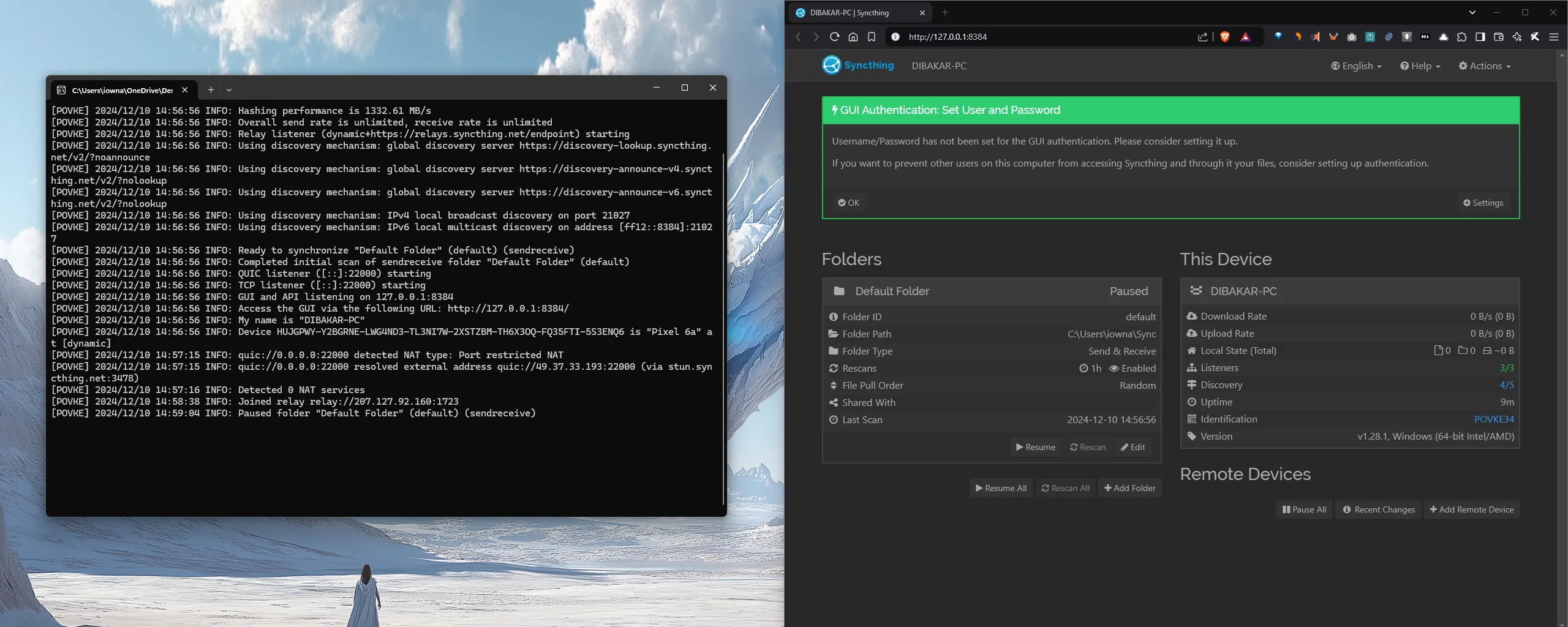Click the DIBAKAR-PC name in the navbar

939,66
